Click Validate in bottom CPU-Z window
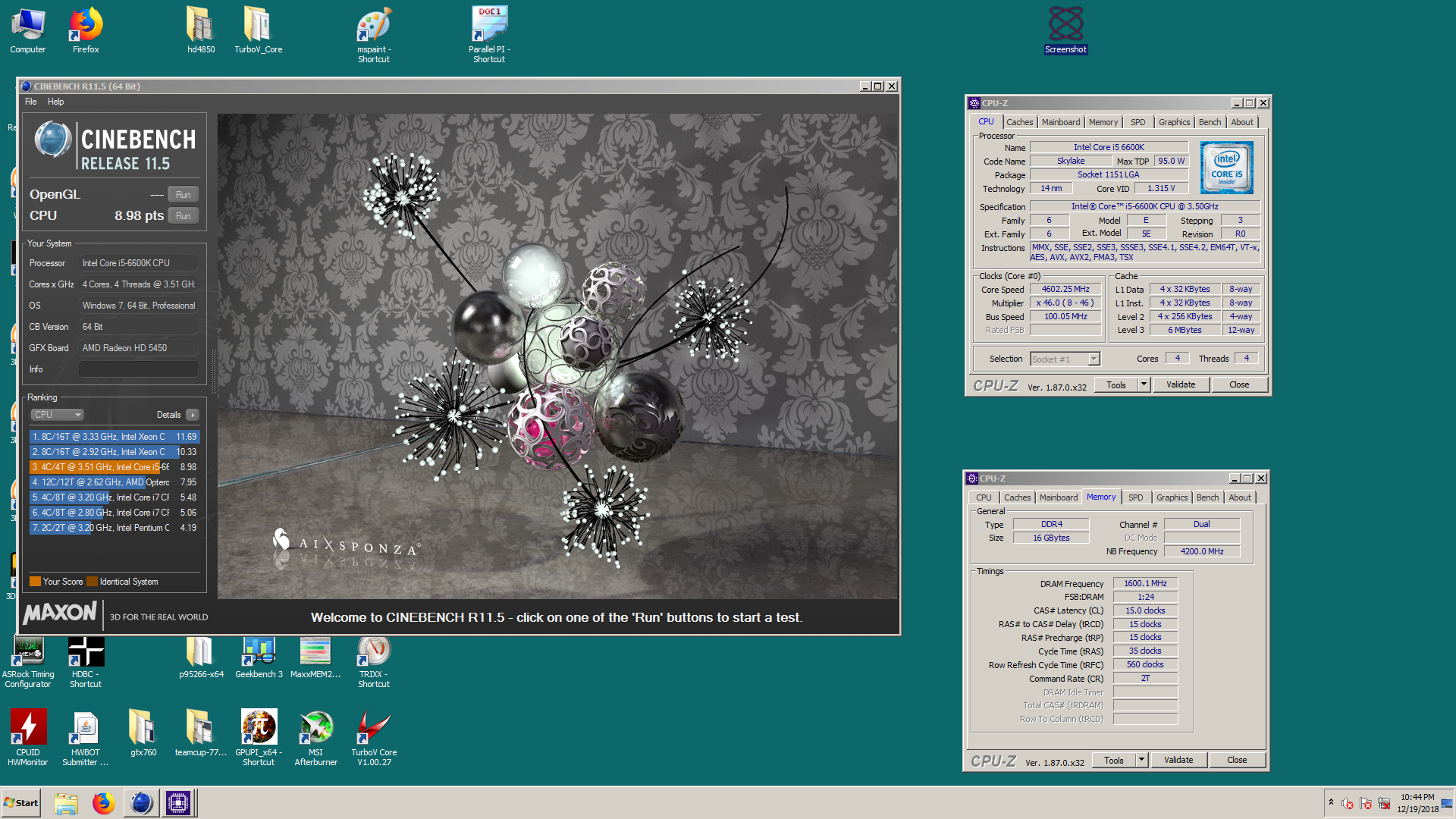1456x819 pixels. [x=1178, y=761]
